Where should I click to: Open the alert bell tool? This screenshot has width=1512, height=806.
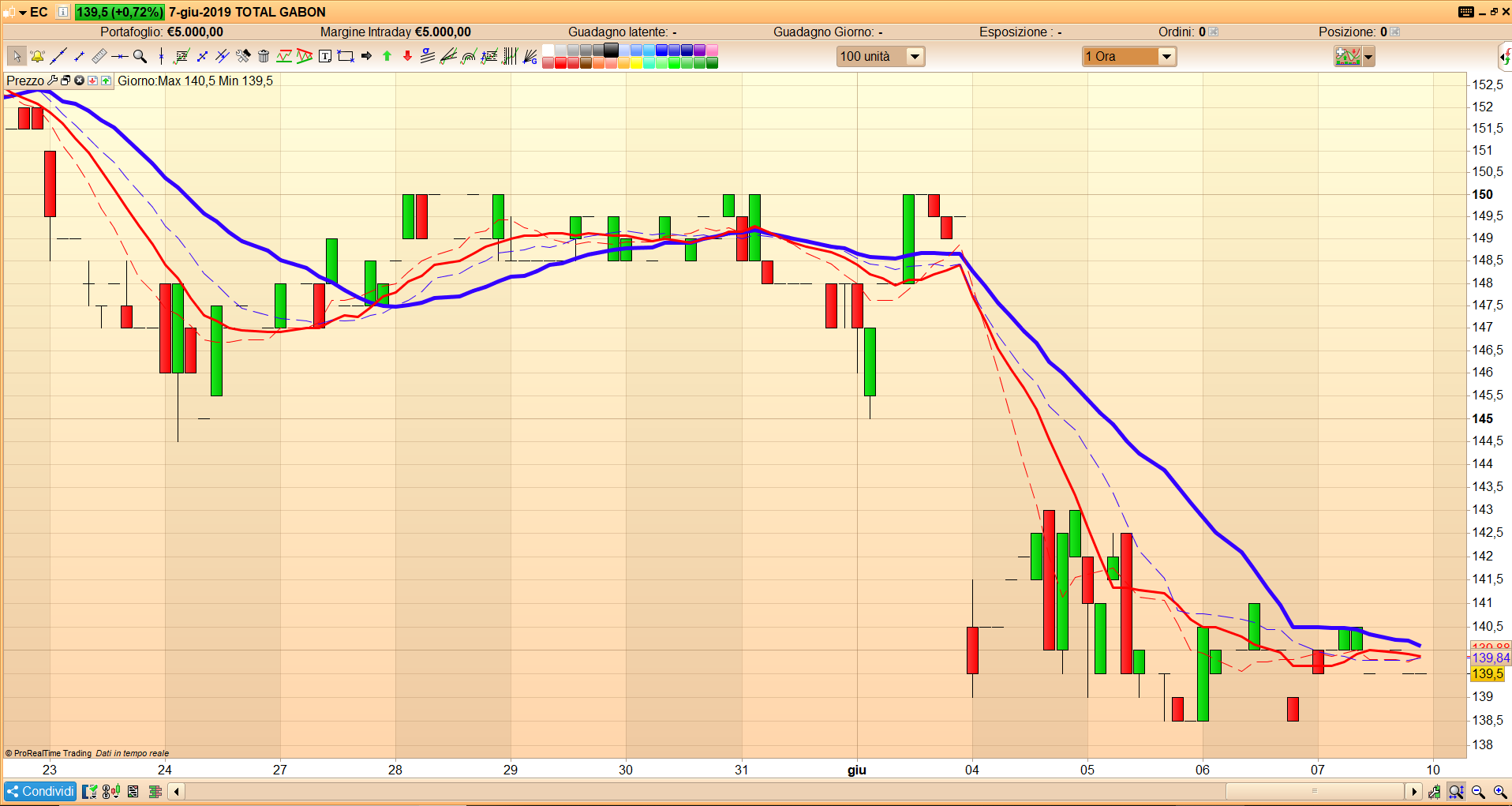tap(37, 56)
